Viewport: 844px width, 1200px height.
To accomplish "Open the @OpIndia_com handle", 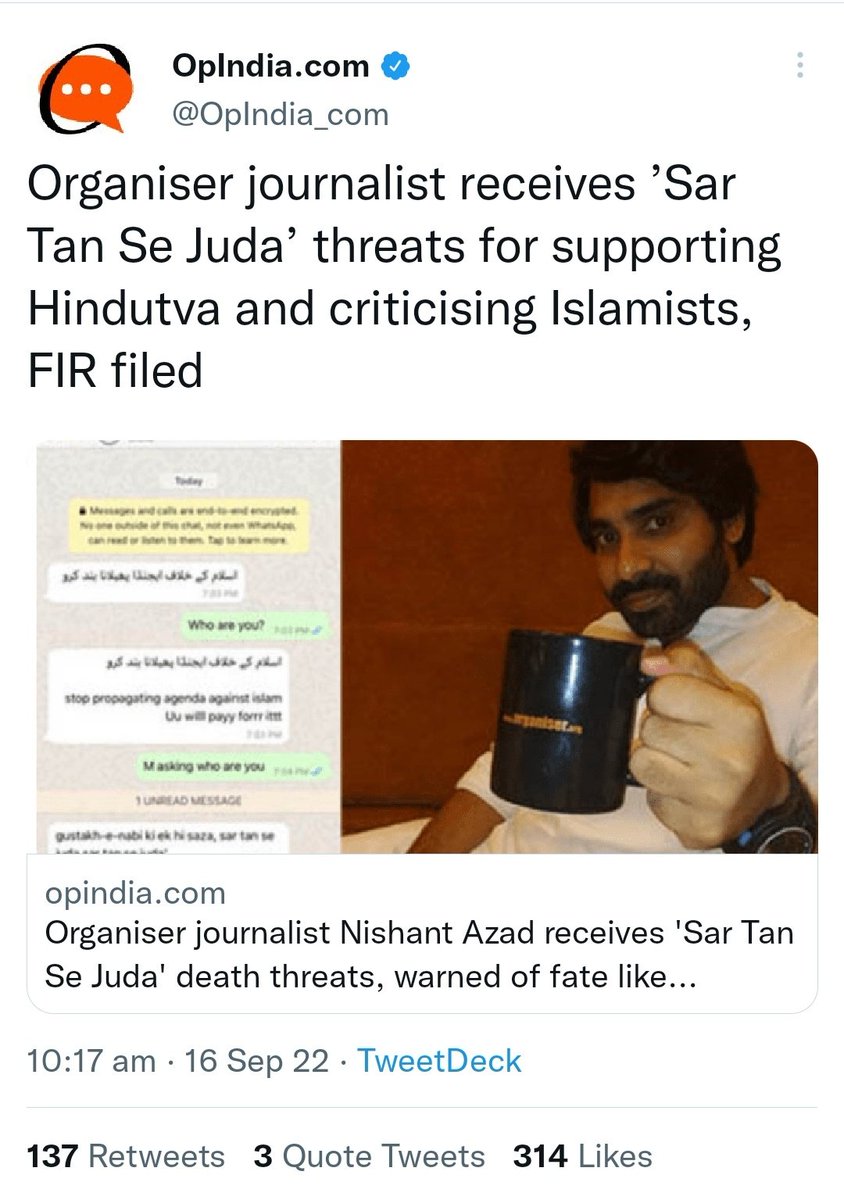I will (280, 114).
